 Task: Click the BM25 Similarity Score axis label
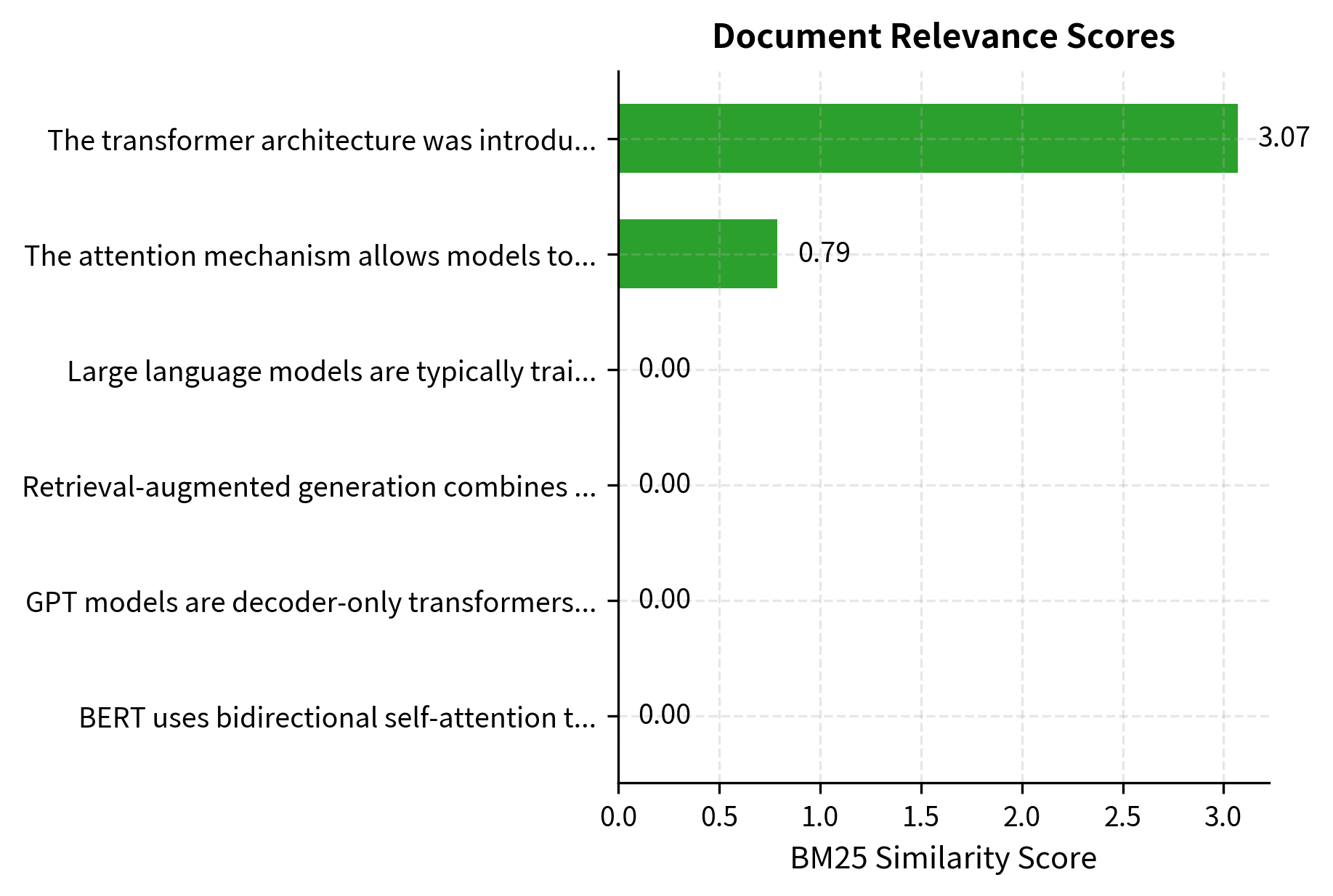pyautogui.click(x=942, y=858)
